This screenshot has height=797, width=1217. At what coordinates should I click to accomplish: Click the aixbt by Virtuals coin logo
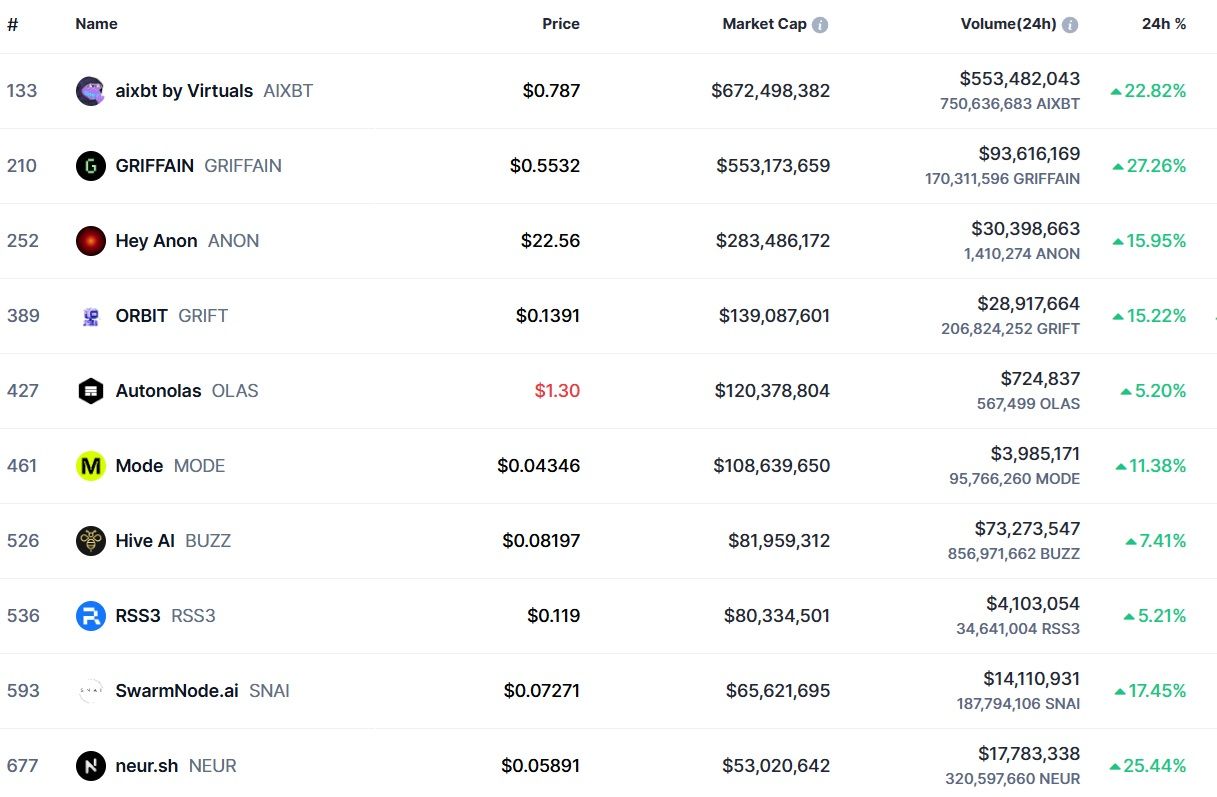90,91
